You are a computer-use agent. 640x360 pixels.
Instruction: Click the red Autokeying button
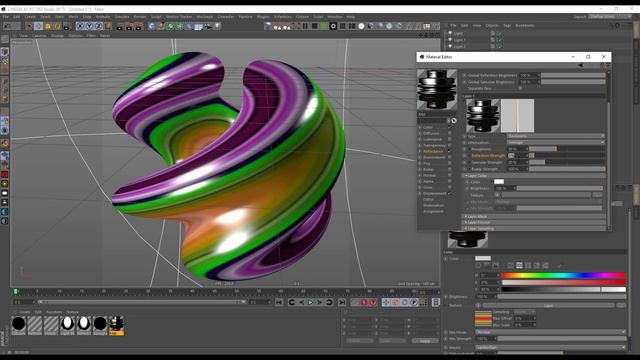(x=373, y=302)
